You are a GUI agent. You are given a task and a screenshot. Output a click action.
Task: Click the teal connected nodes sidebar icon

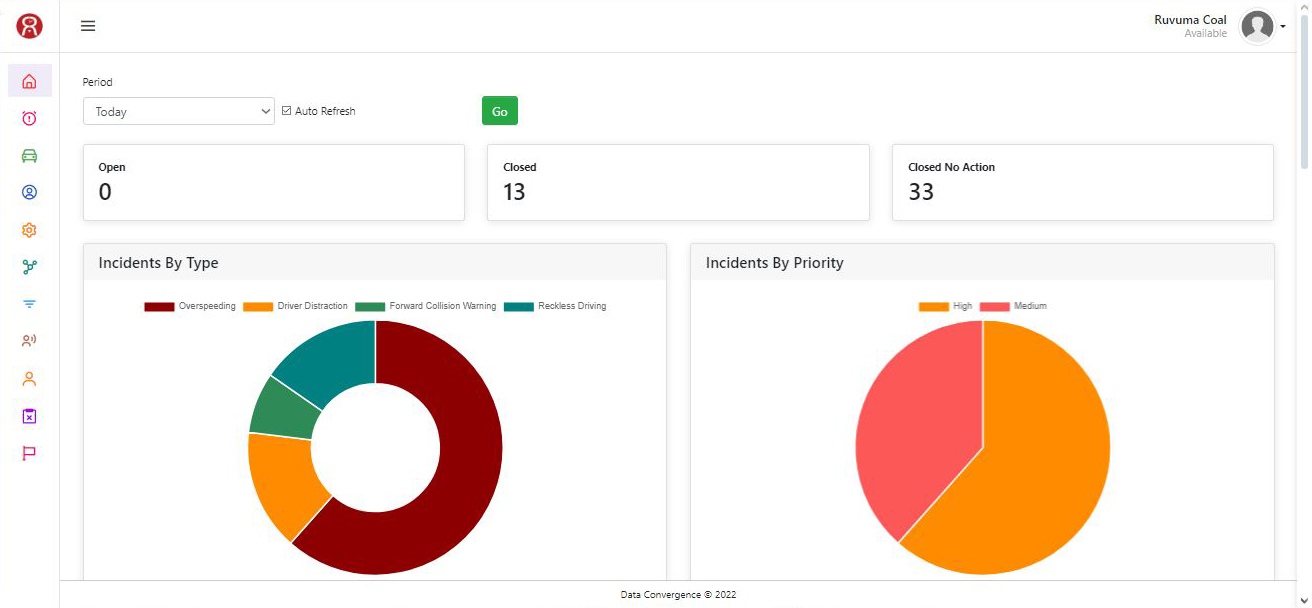[29, 267]
